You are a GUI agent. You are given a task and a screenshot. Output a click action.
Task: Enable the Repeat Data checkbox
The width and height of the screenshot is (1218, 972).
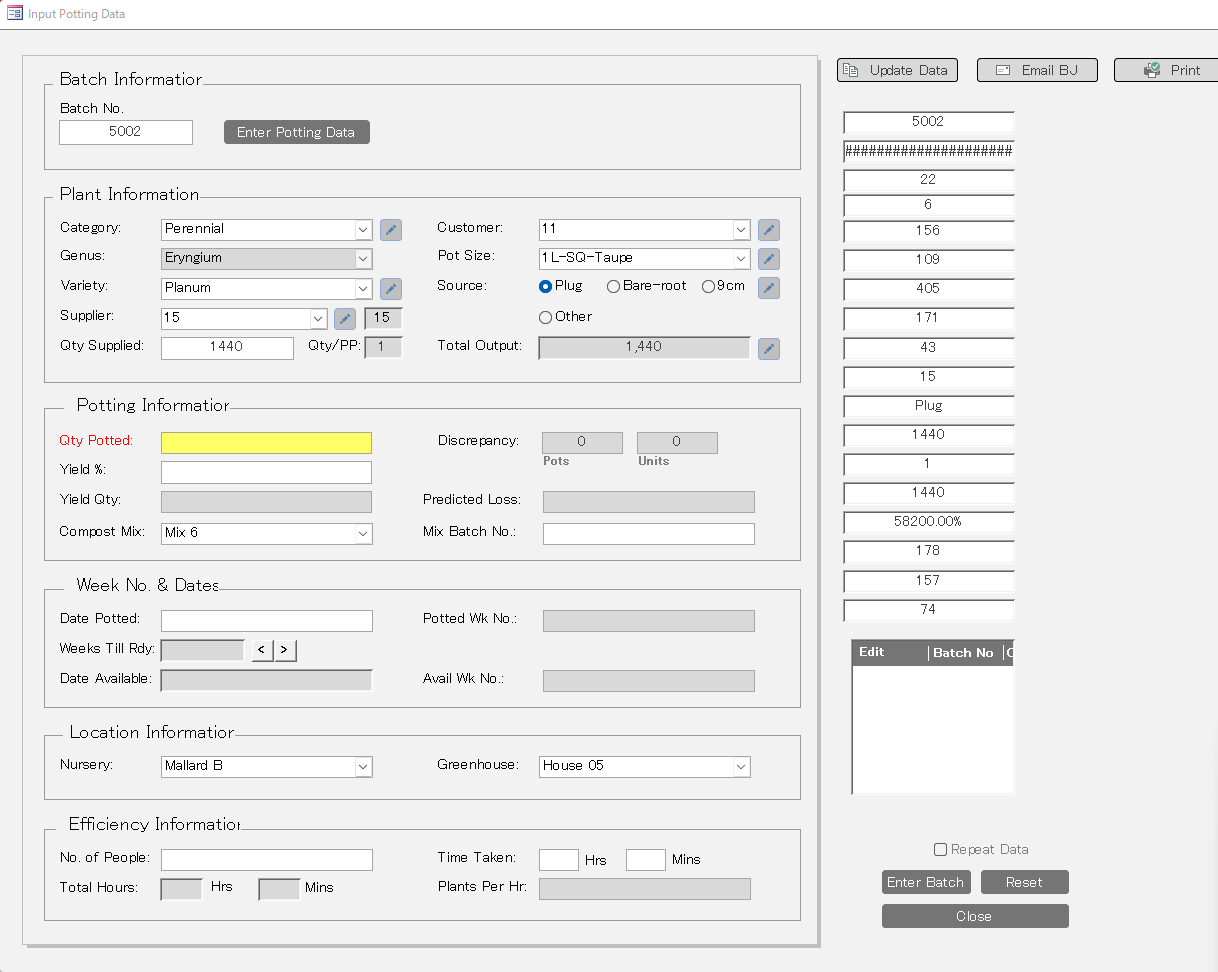tap(940, 850)
